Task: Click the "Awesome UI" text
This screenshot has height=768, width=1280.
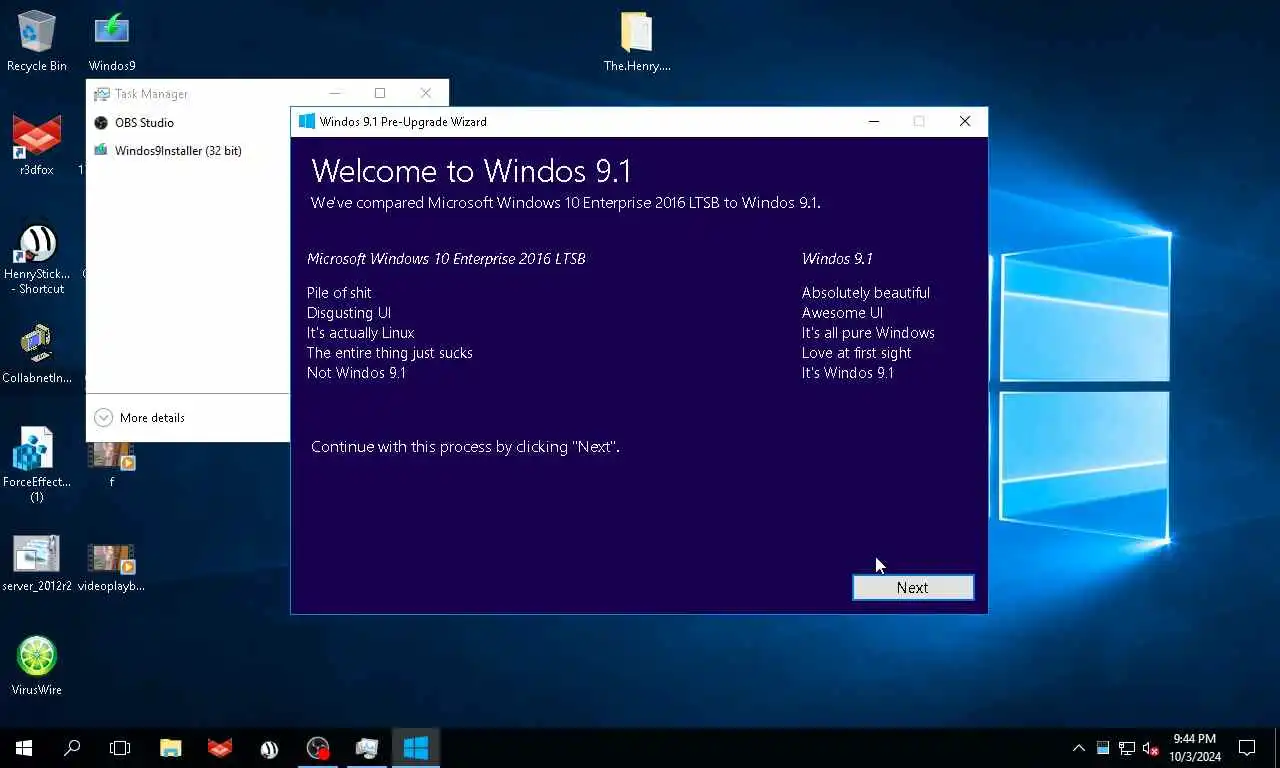Action: [842, 313]
